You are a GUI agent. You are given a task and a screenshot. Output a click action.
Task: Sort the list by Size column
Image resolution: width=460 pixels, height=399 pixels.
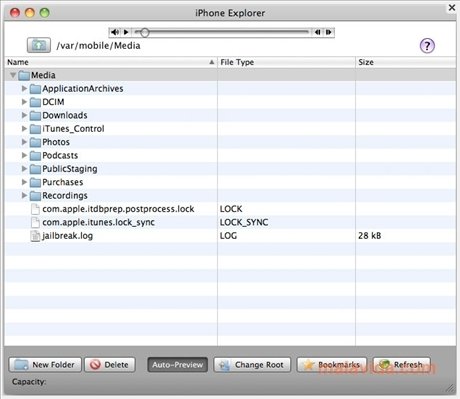(406, 62)
